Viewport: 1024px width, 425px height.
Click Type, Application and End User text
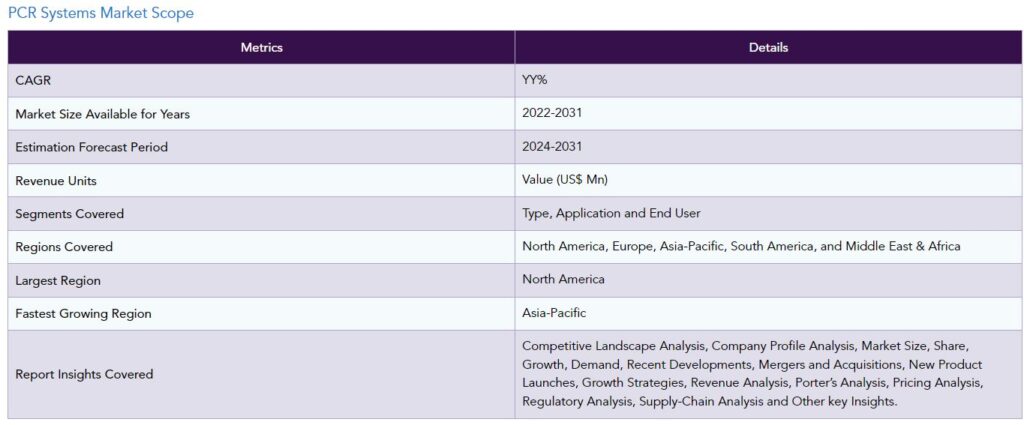pos(611,213)
